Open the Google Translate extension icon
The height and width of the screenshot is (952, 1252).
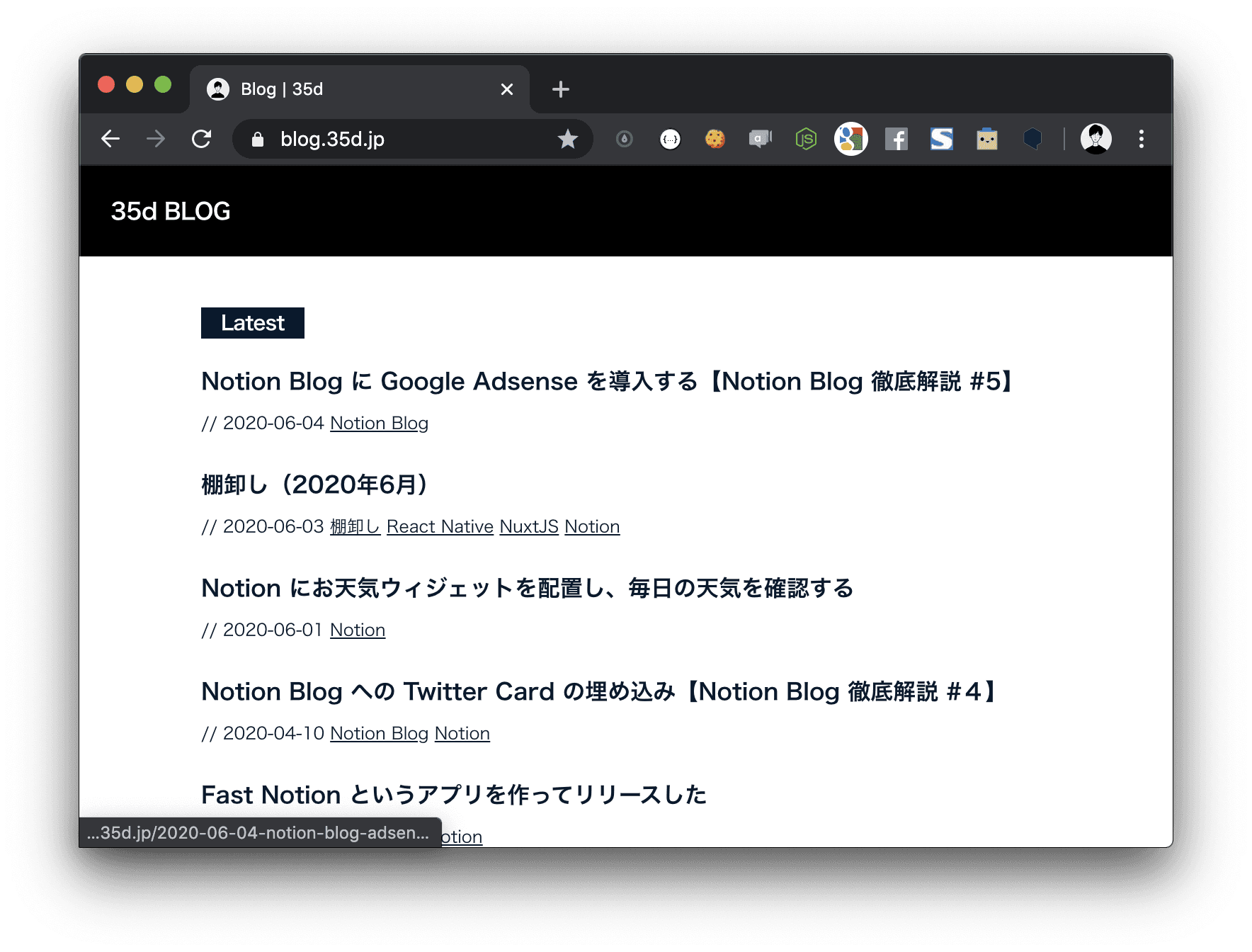[851, 139]
